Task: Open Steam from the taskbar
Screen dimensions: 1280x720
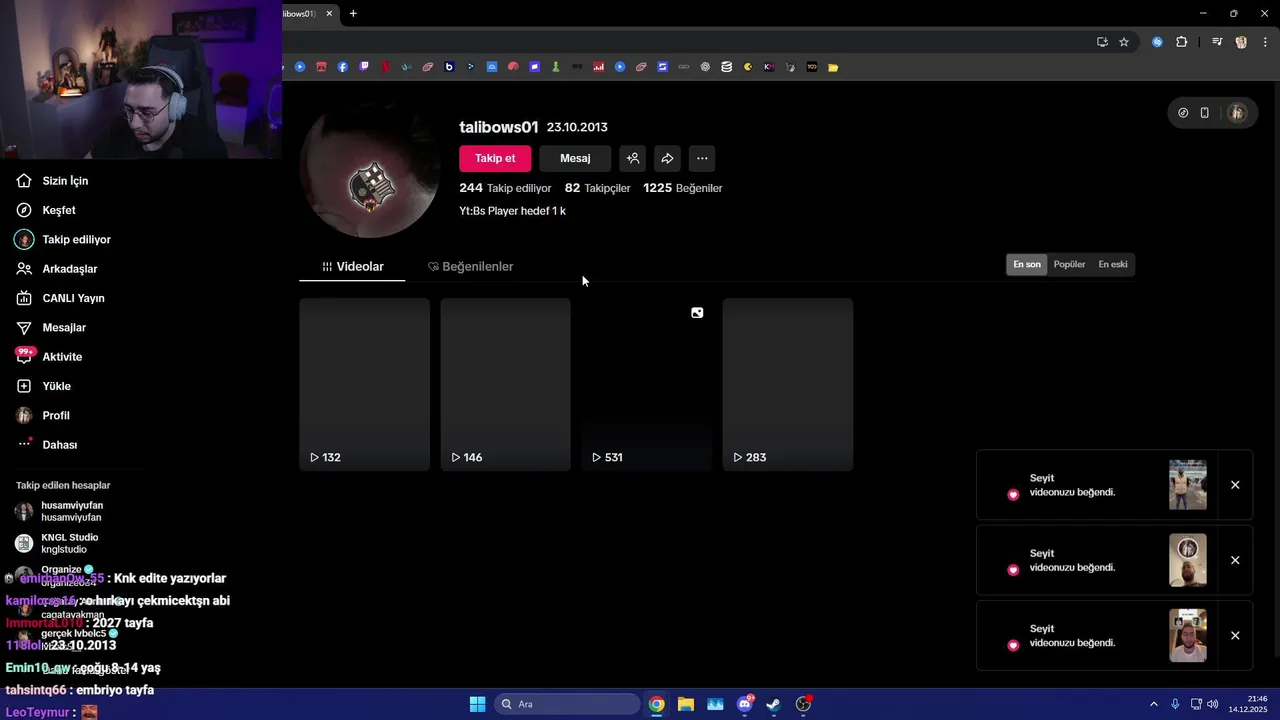Action: click(774, 704)
